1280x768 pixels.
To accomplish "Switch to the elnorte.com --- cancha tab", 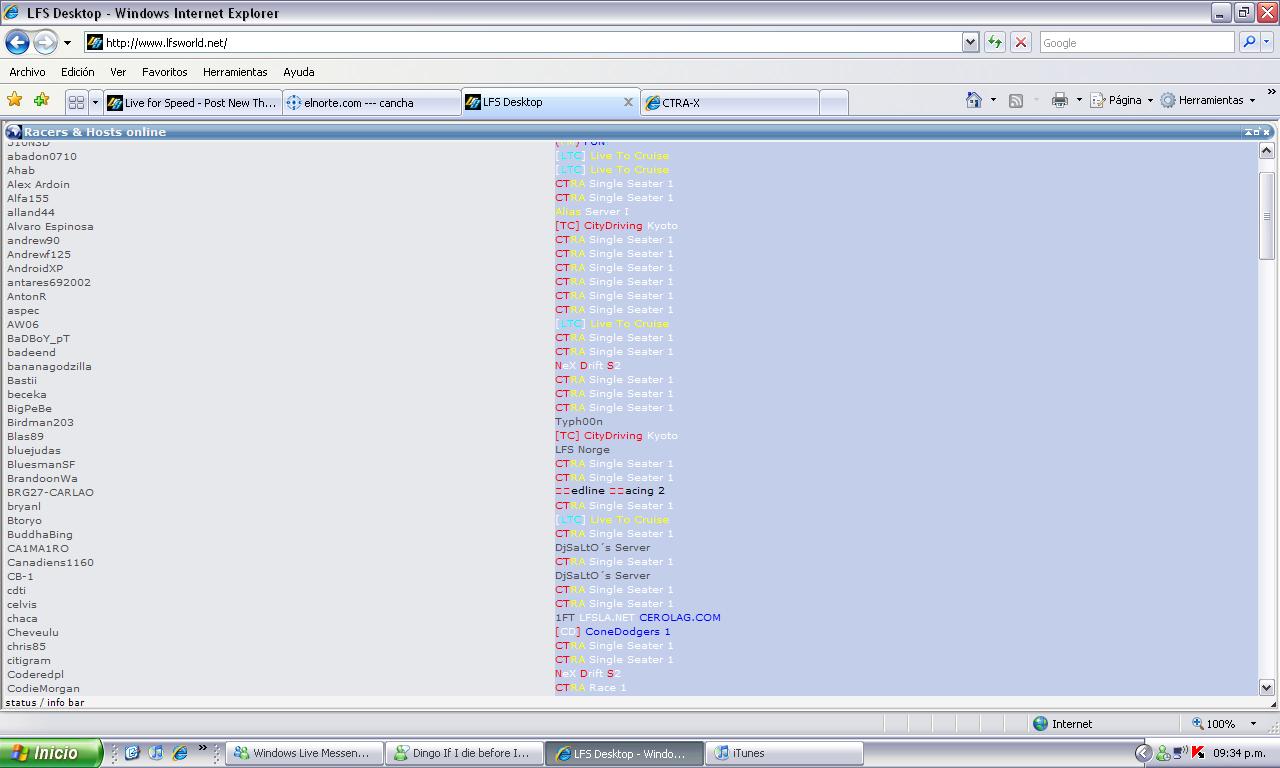I will coord(371,102).
